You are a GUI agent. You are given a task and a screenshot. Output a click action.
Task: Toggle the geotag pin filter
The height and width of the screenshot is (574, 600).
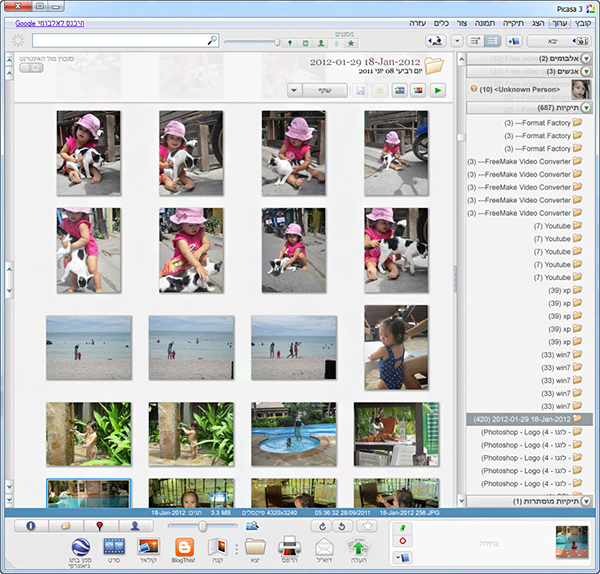pos(290,43)
